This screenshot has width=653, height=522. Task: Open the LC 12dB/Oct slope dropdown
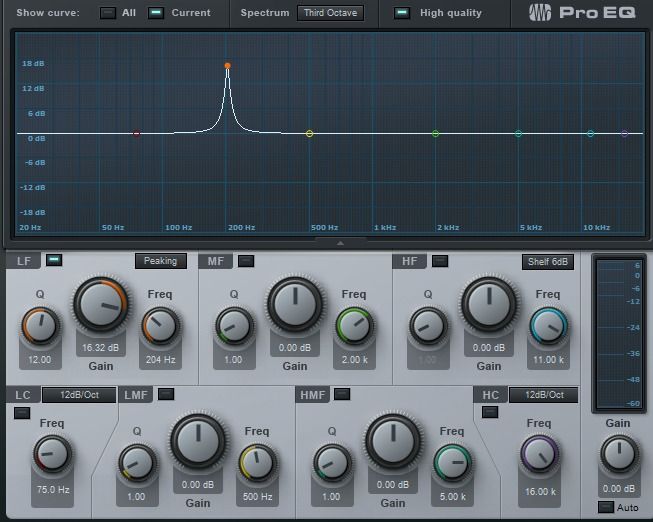(79, 395)
